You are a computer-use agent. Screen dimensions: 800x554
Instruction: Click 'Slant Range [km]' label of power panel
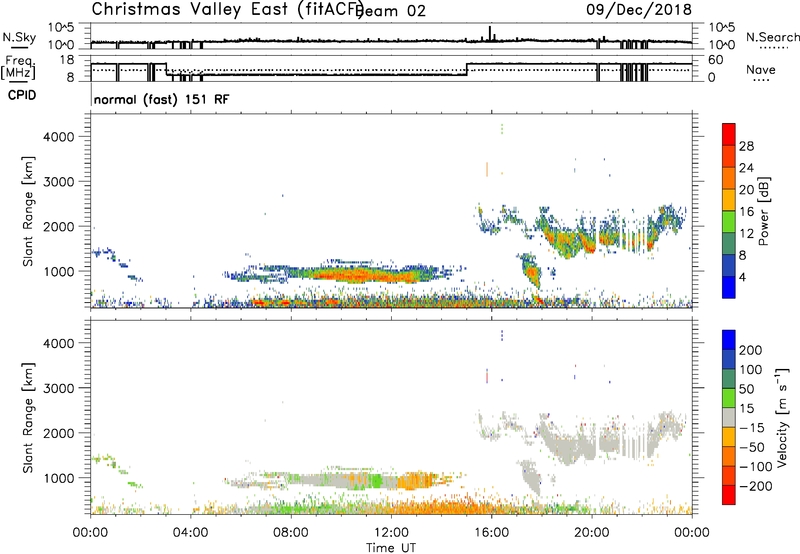[28, 211]
